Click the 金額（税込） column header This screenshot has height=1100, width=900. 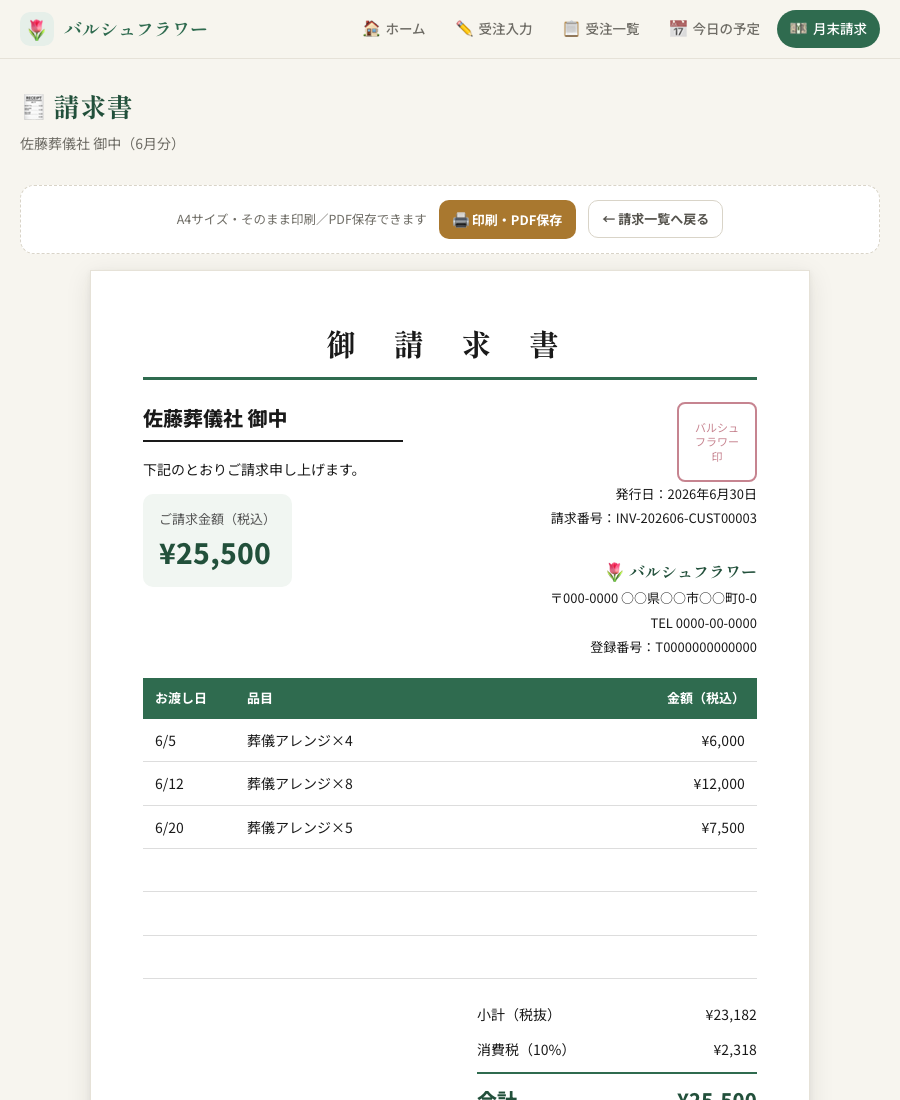(705, 698)
